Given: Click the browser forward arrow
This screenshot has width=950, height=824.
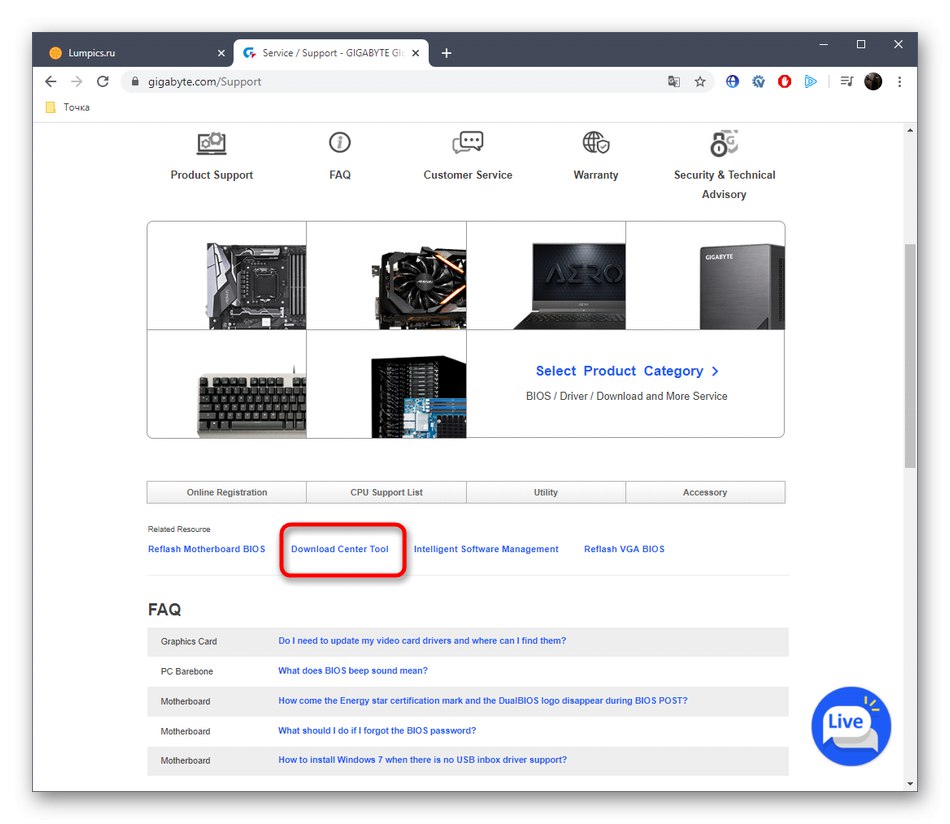Looking at the screenshot, I should tap(76, 81).
